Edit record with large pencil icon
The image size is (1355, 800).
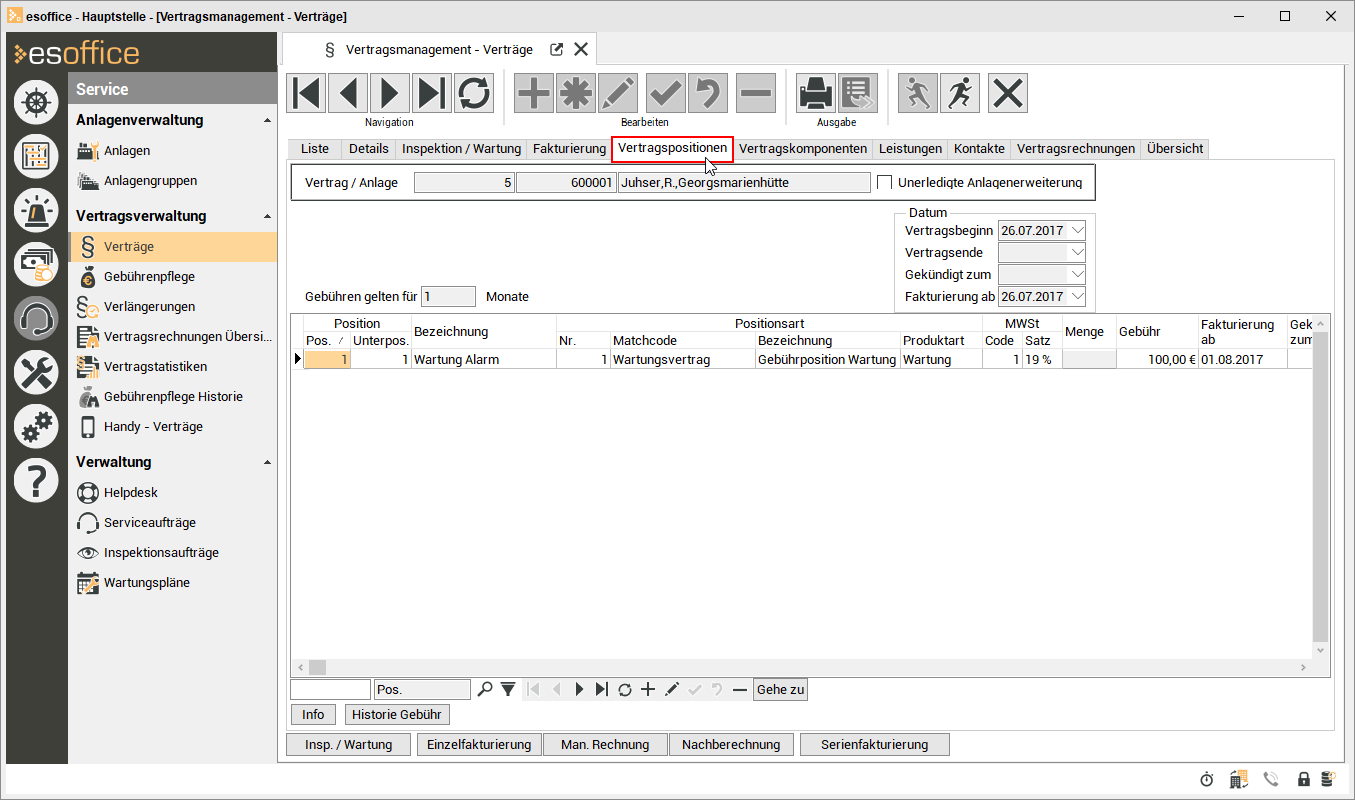618,93
